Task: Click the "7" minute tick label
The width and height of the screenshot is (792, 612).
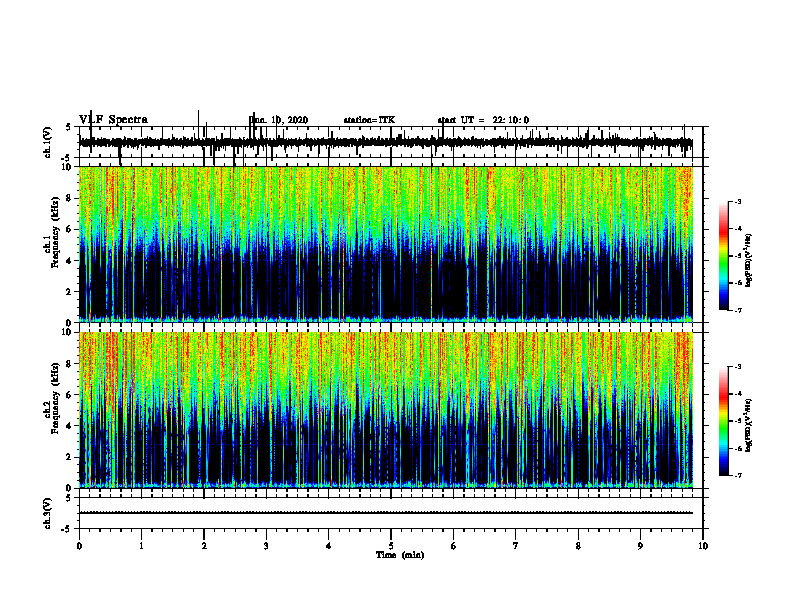Action: pos(516,546)
